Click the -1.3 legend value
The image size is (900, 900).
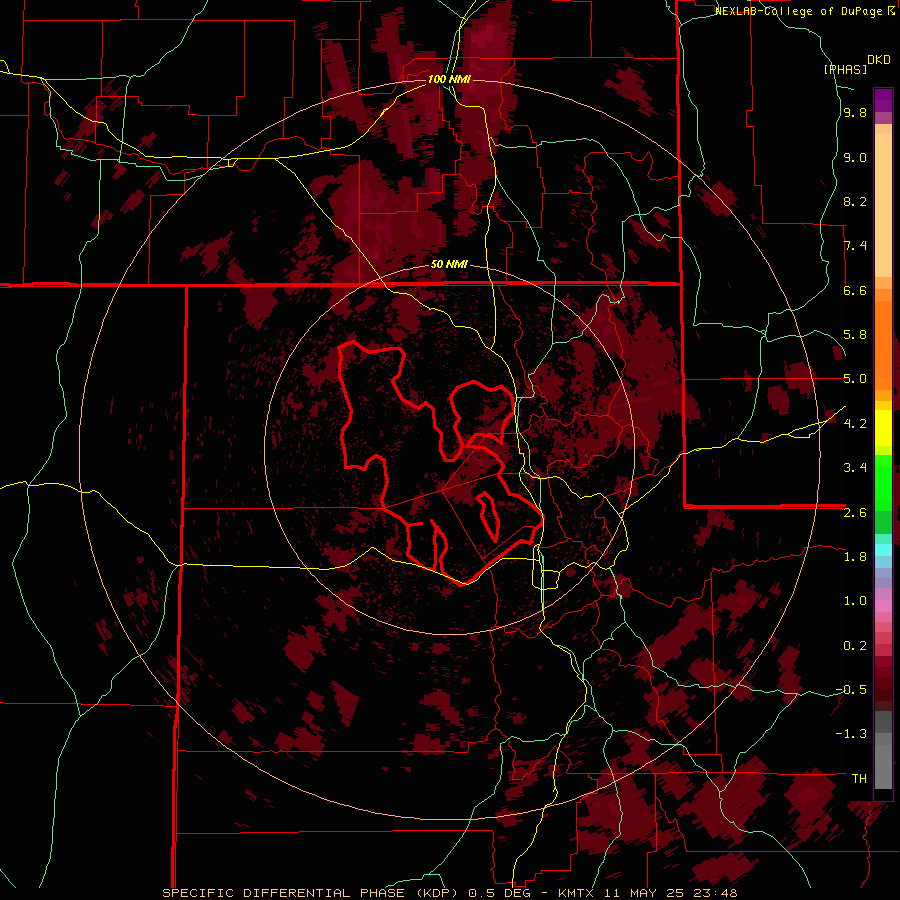click(851, 734)
